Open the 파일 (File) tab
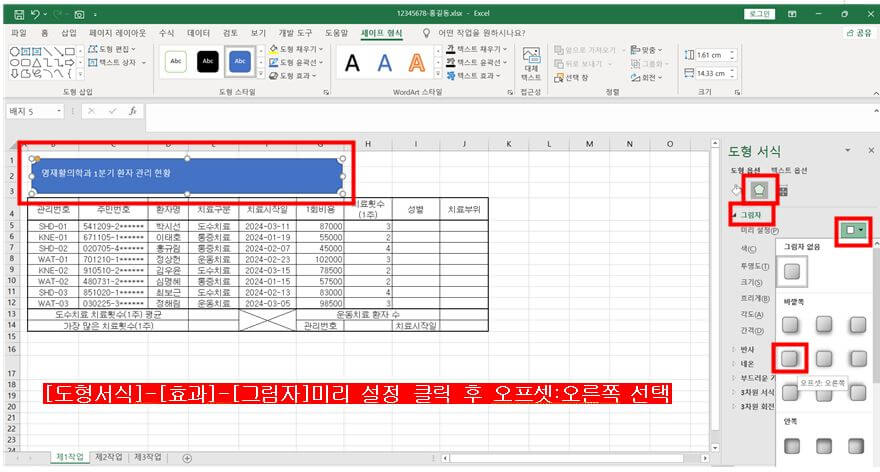Screen dimensions: 880x472 click(19, 33)
